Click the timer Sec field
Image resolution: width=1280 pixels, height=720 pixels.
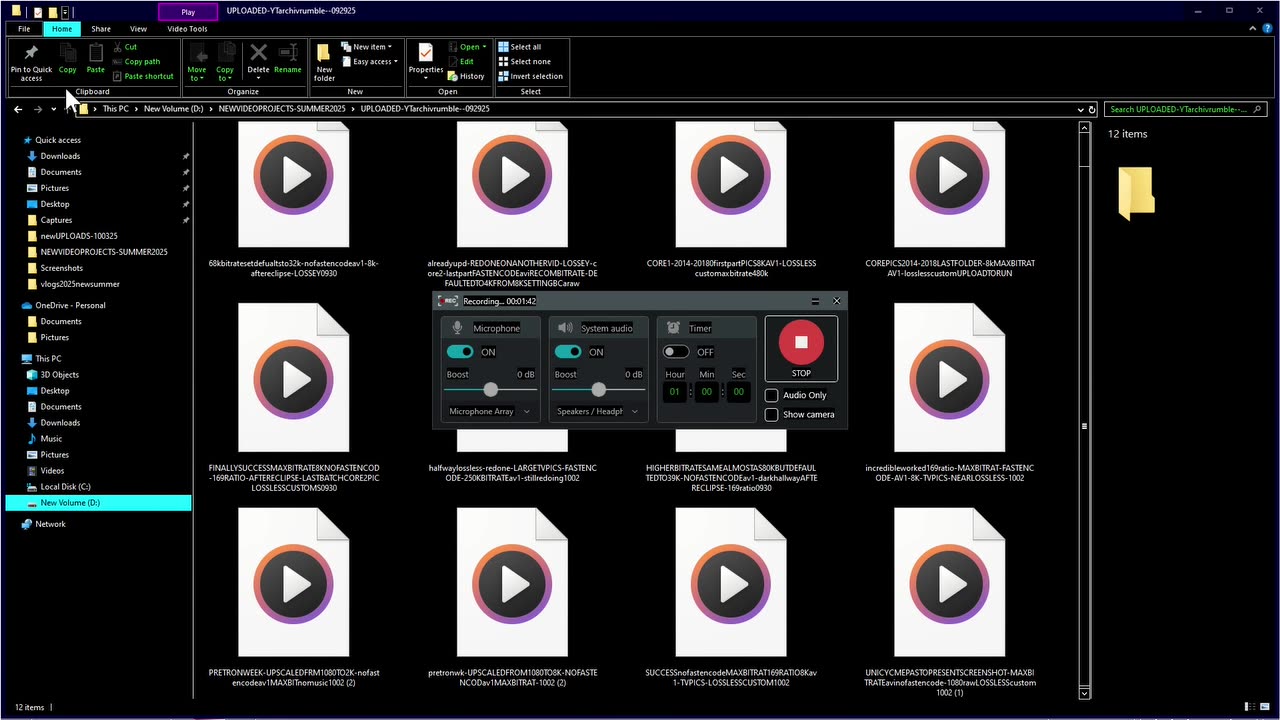click(739, 391)
